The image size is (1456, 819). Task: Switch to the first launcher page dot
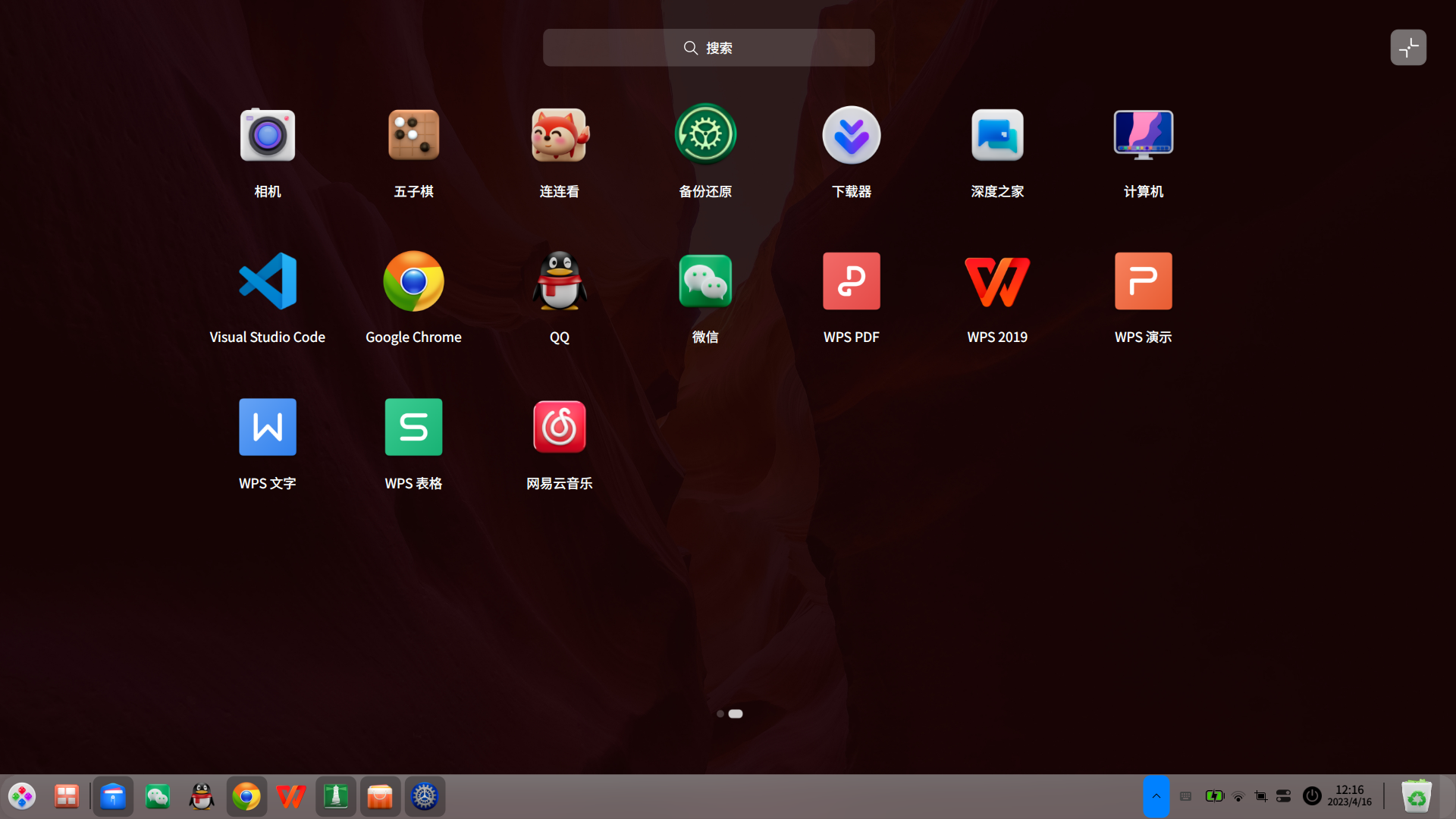tap(720, 713)
